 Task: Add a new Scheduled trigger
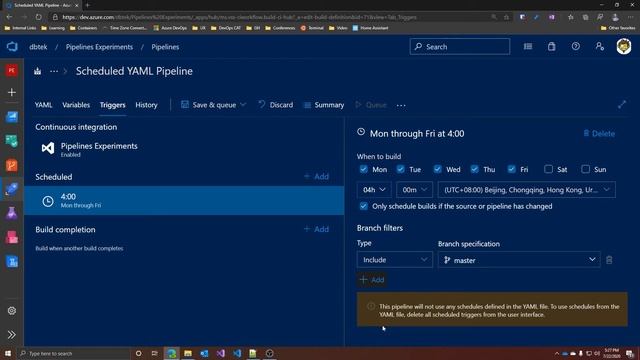coord(316,176)
